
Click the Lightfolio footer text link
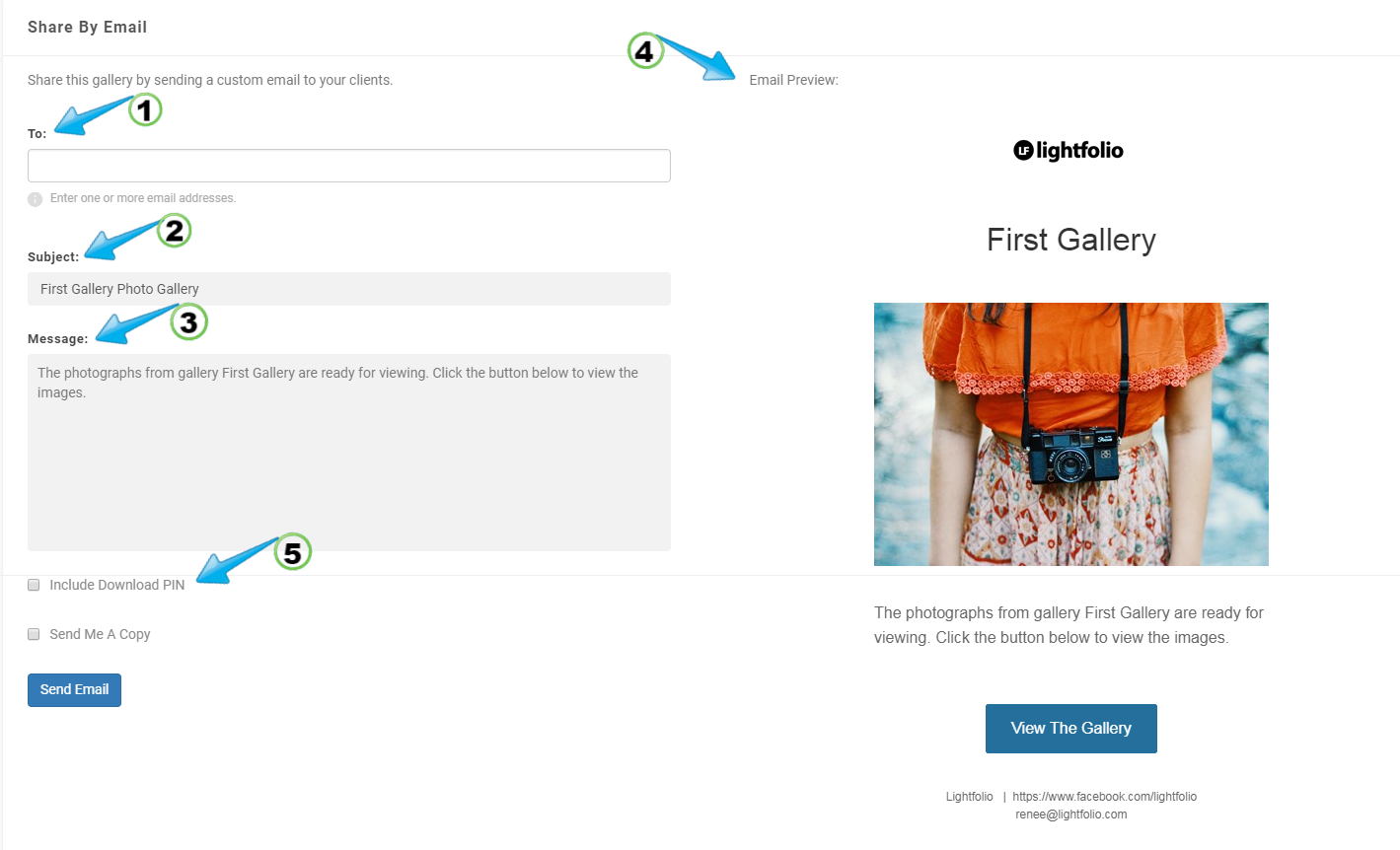[x=969, y=797]
